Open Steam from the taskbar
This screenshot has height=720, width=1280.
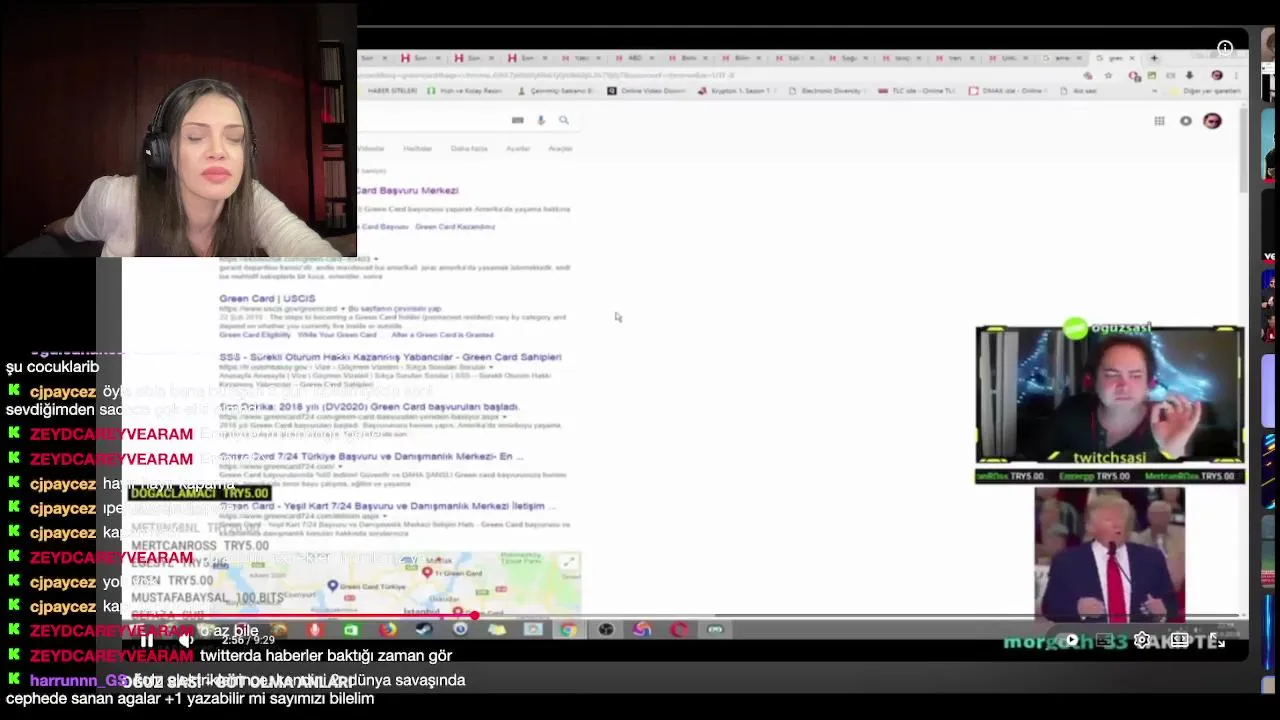[424, 629]
